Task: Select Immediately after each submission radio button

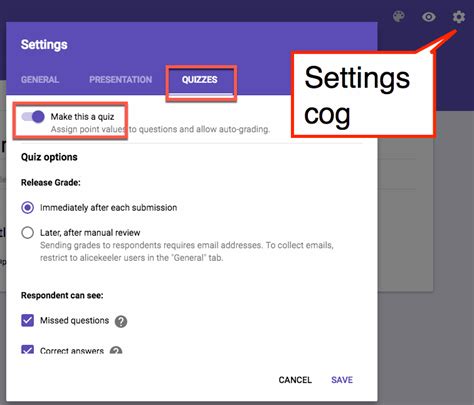Action: (x=27, y=208)
